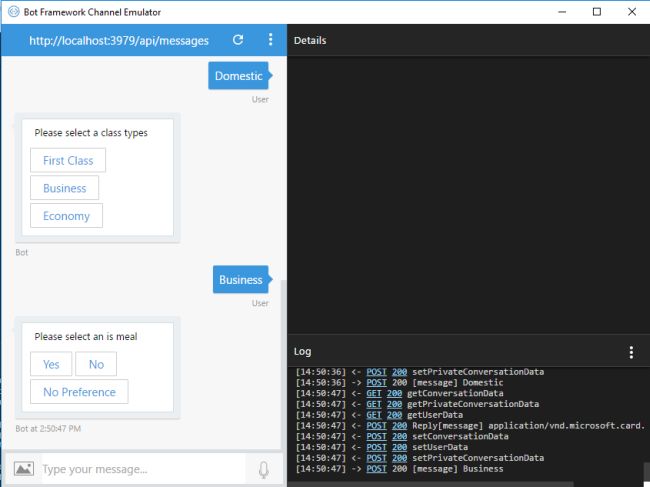Open 200 link for setConversationData entry
This screenshot has width=650, height=487.
[x=399, y=436]
